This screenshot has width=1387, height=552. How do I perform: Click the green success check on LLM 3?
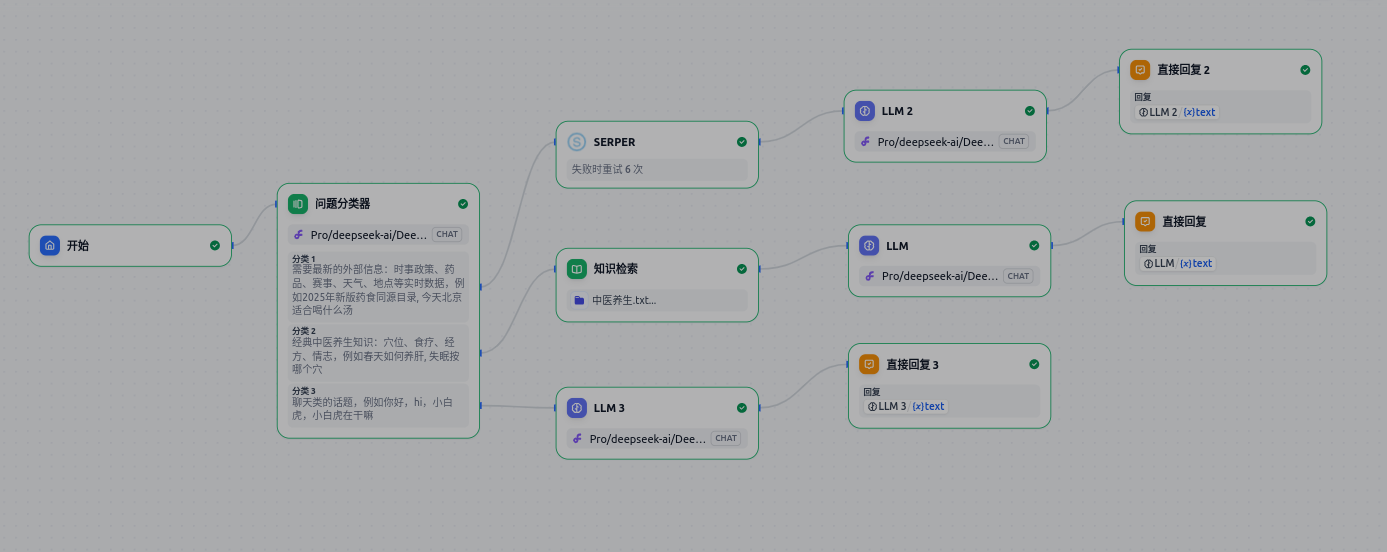[x=742, y=408]
